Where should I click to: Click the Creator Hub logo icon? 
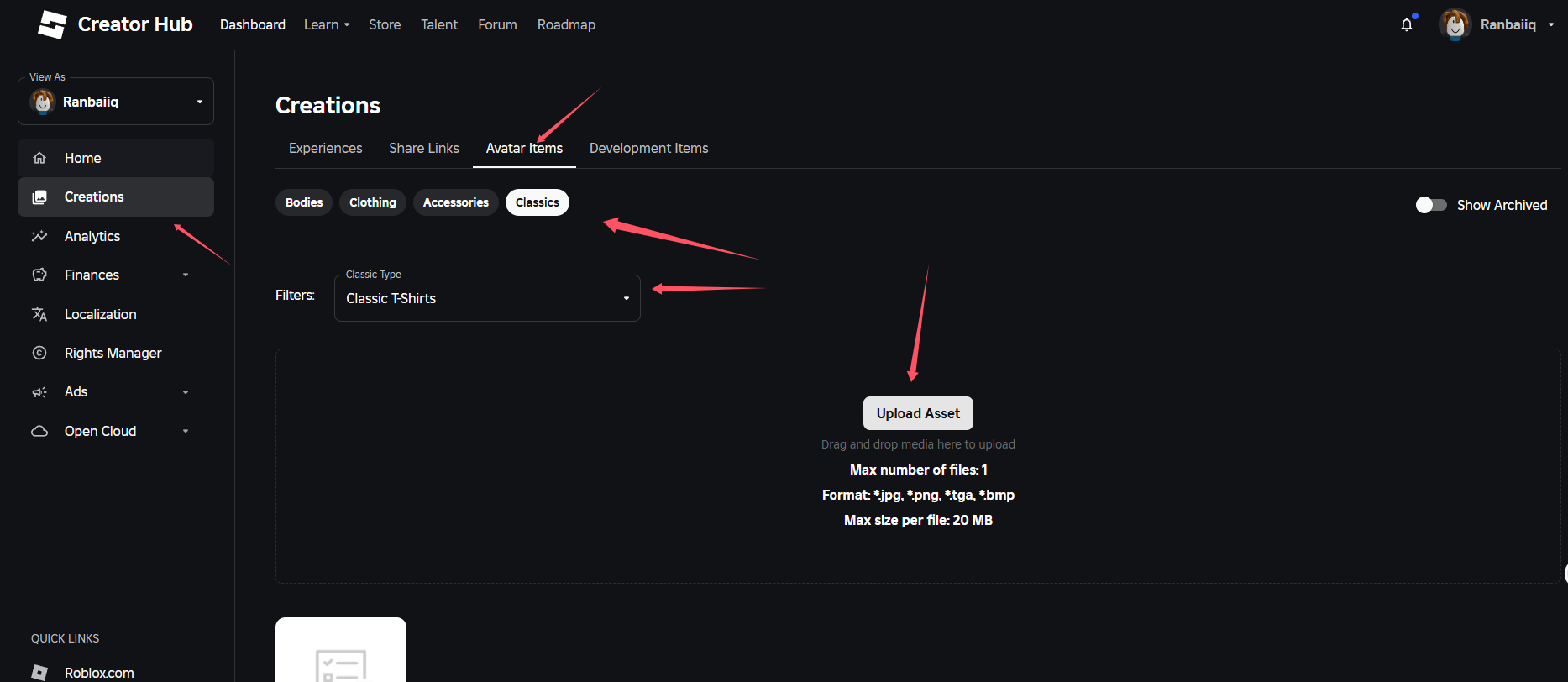tap(52, 25)
